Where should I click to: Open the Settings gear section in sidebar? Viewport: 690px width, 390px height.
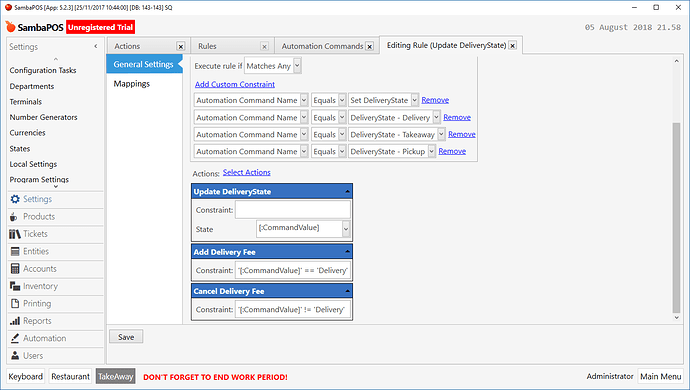click(55, 199)
